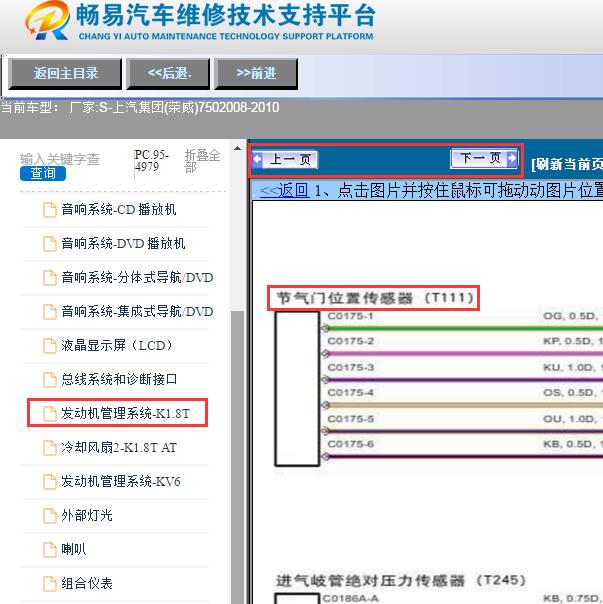Click the C0175-3 pin label
603x604 pixels.
click(x=350, y=367)
